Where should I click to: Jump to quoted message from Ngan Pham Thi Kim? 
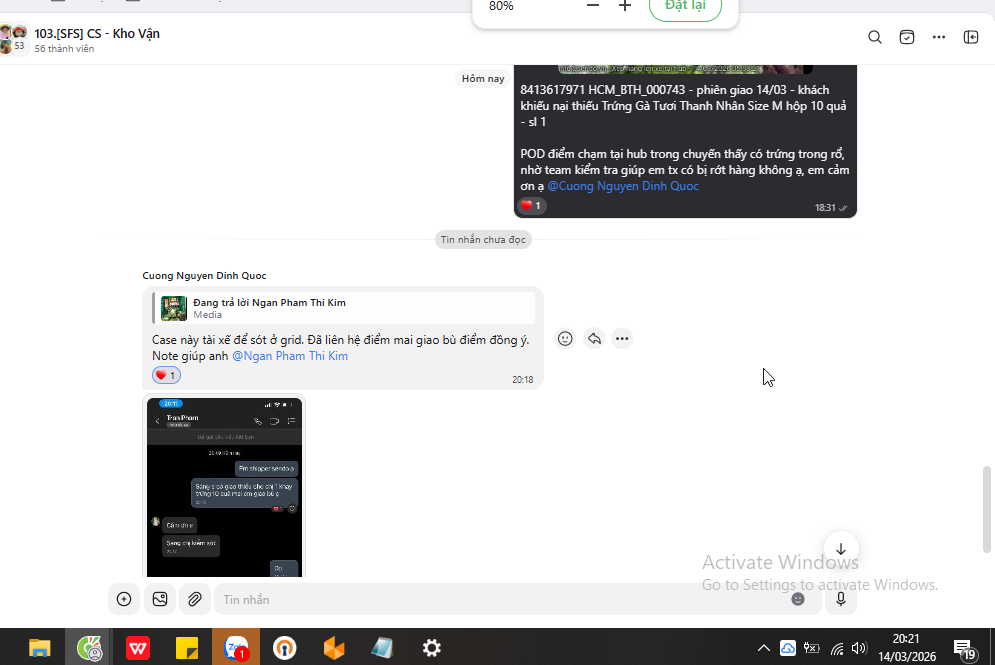pyautogui.click(x=344, y=308)
